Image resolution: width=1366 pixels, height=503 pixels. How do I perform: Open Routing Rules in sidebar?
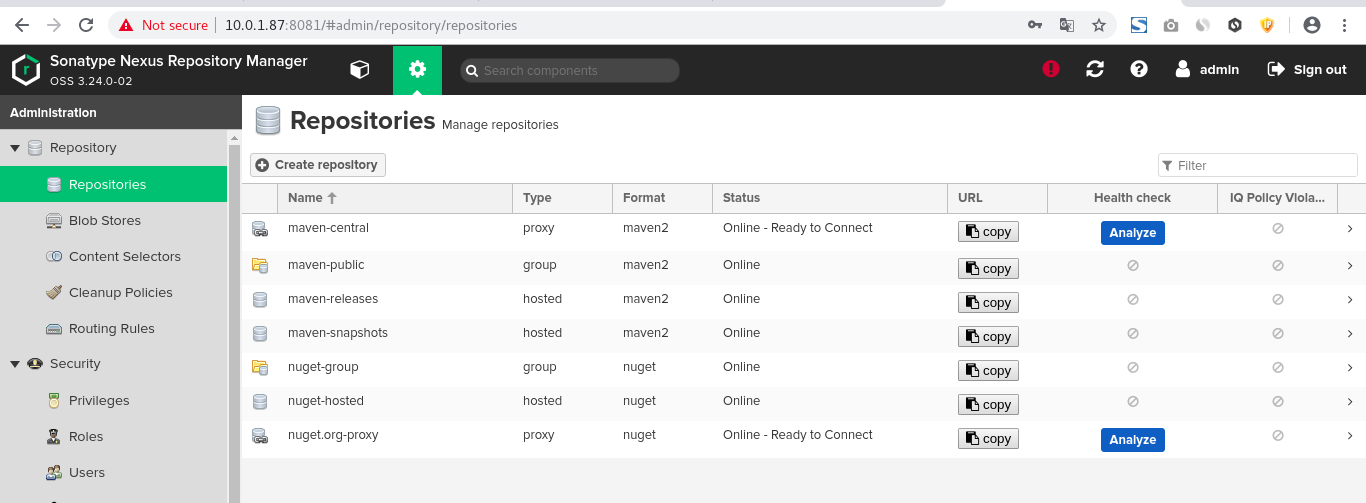[114, 328]
